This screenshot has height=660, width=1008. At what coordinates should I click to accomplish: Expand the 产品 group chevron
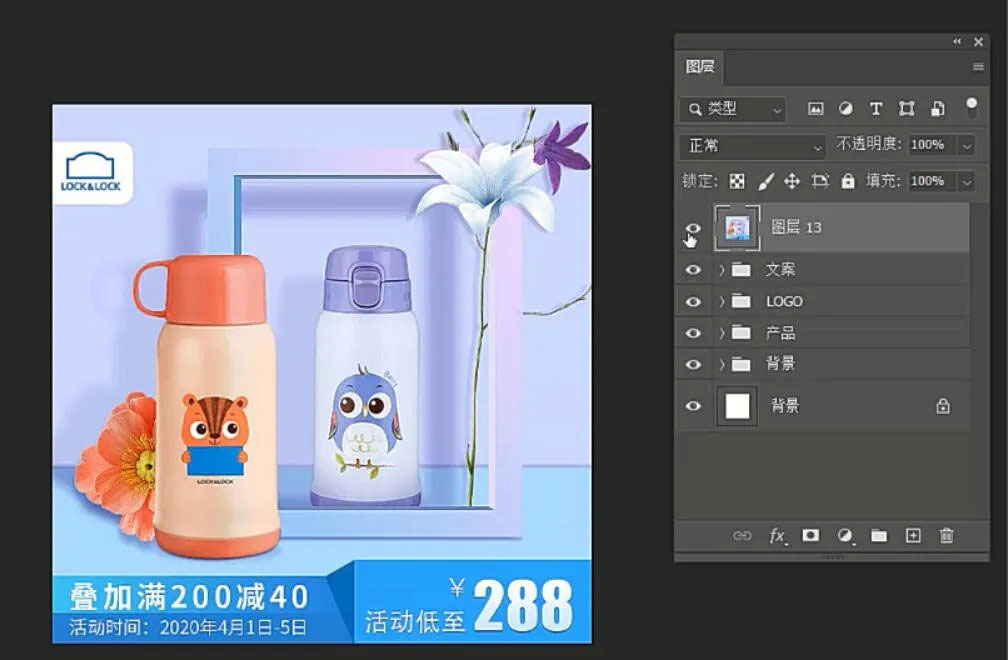722,333
